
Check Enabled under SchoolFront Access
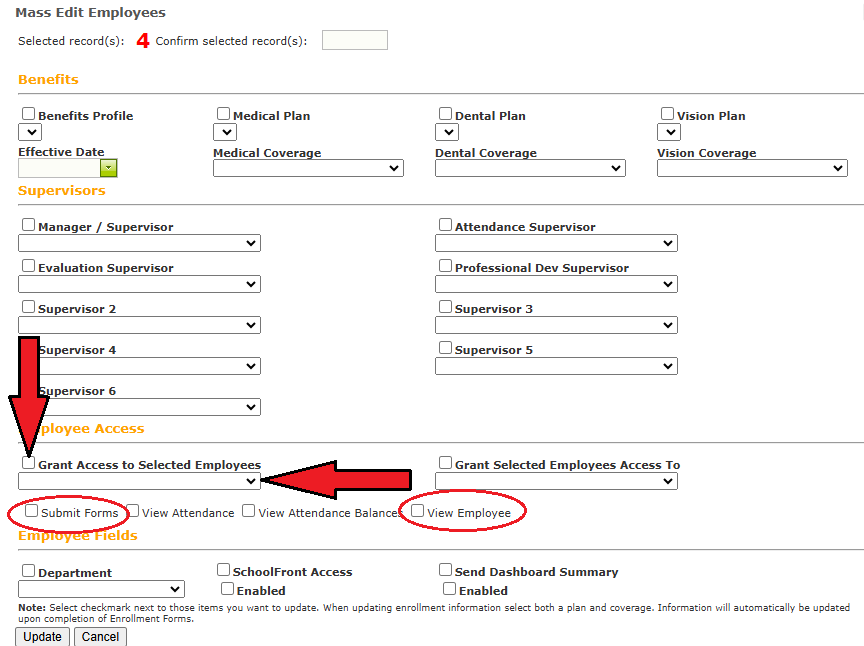(x=228, y=589)
